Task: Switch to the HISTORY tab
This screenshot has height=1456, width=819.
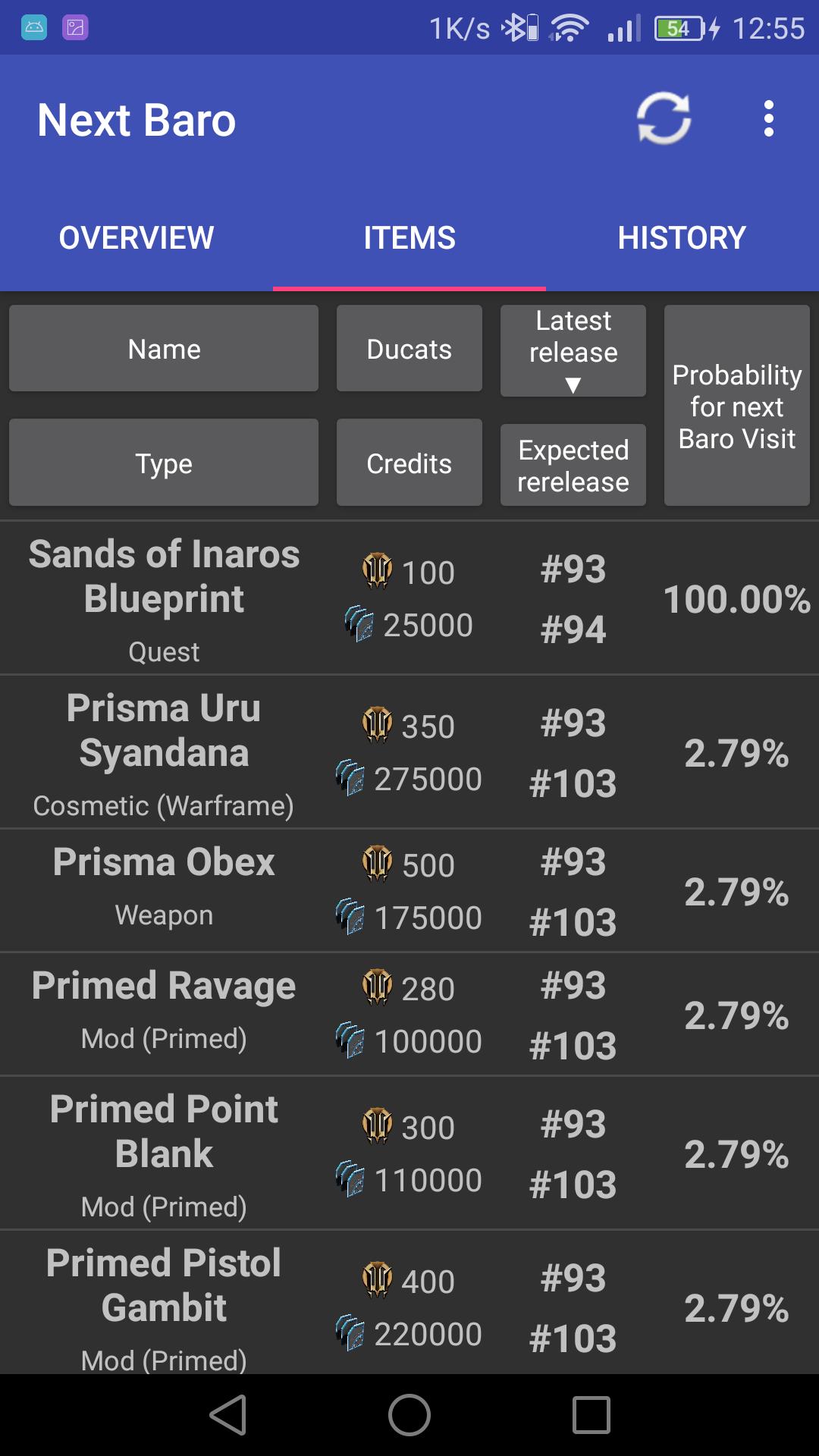Action: [682, 238]
